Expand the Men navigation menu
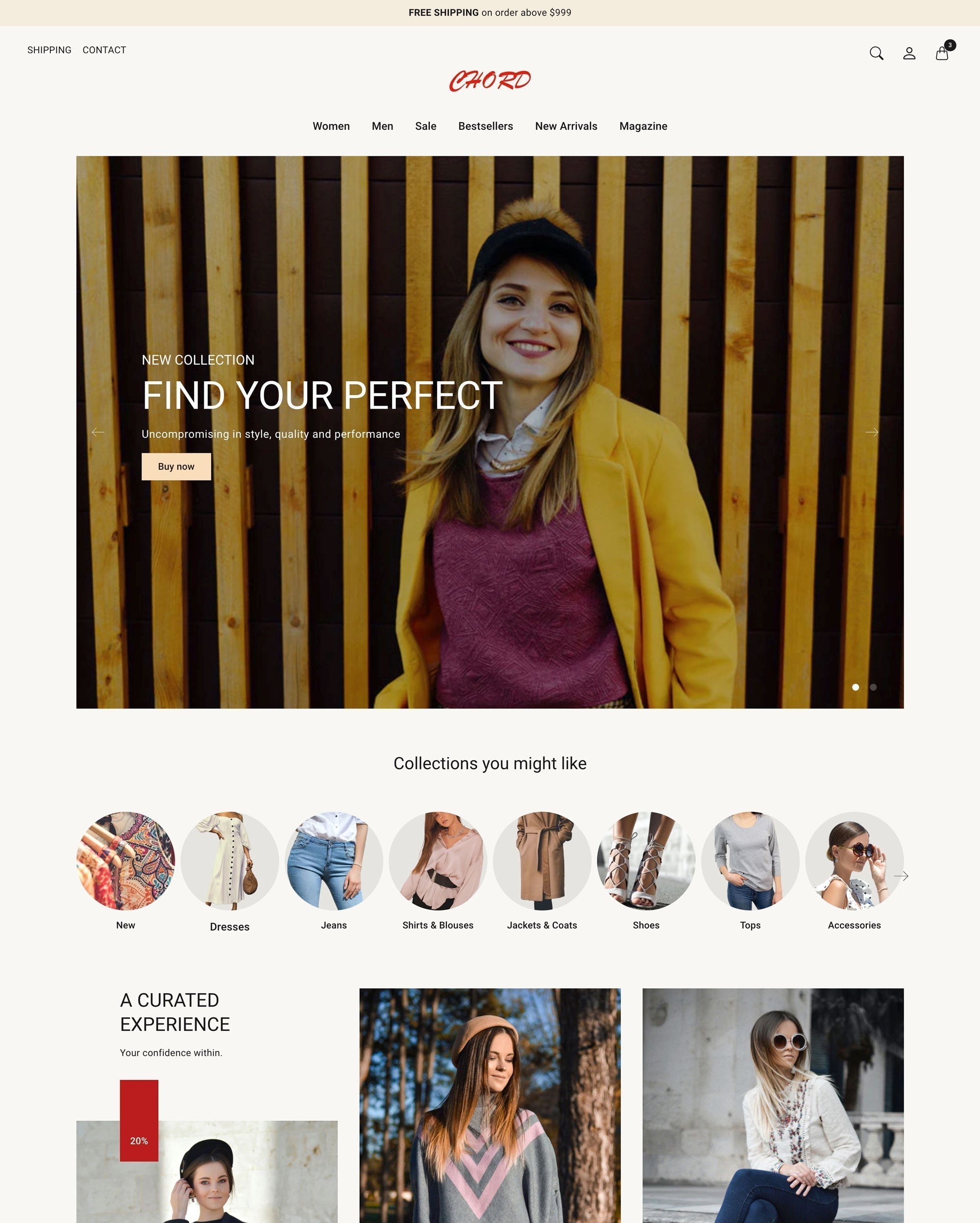 382,126
